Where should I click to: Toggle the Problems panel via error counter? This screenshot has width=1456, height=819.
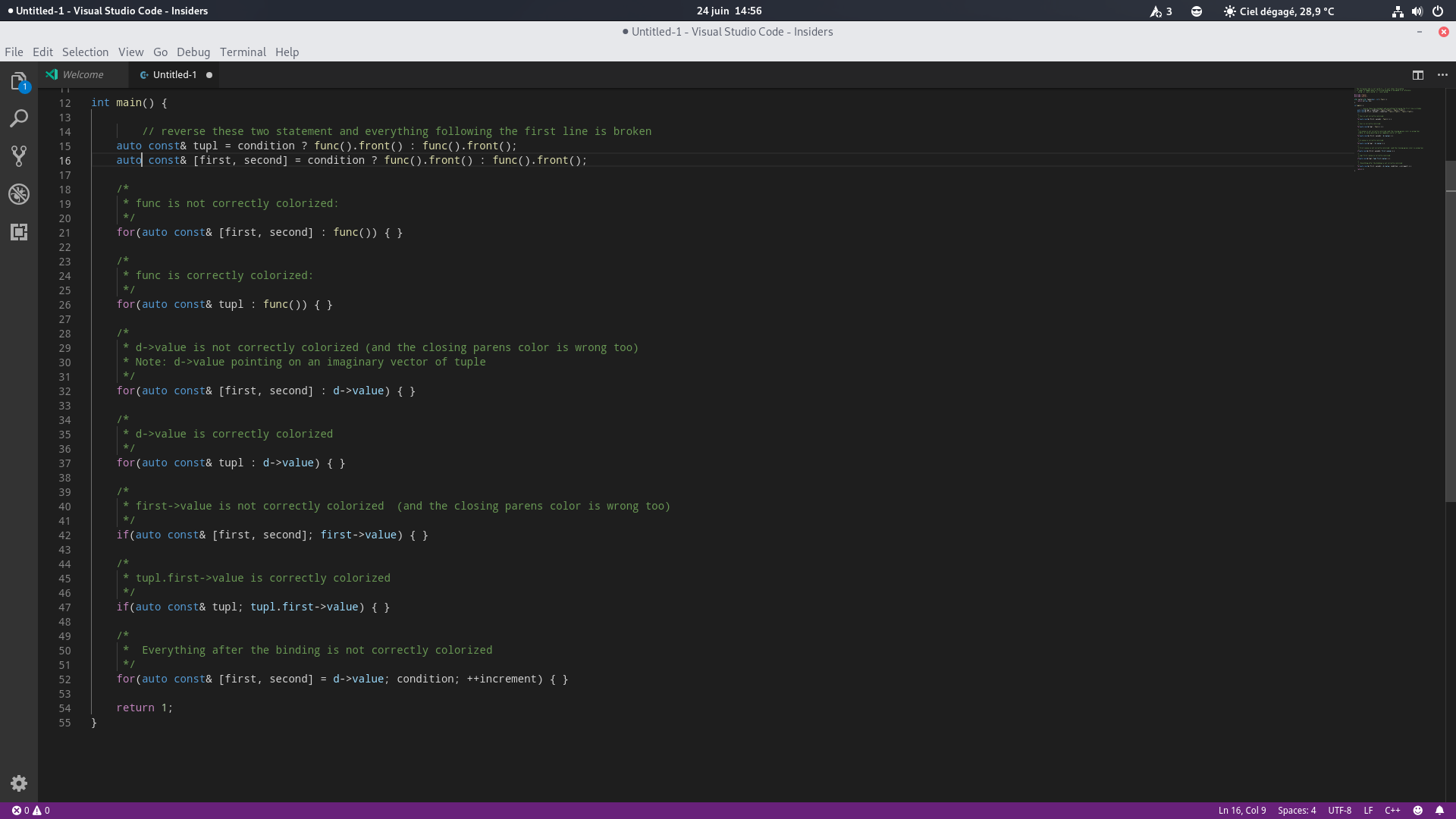point(30,810)
